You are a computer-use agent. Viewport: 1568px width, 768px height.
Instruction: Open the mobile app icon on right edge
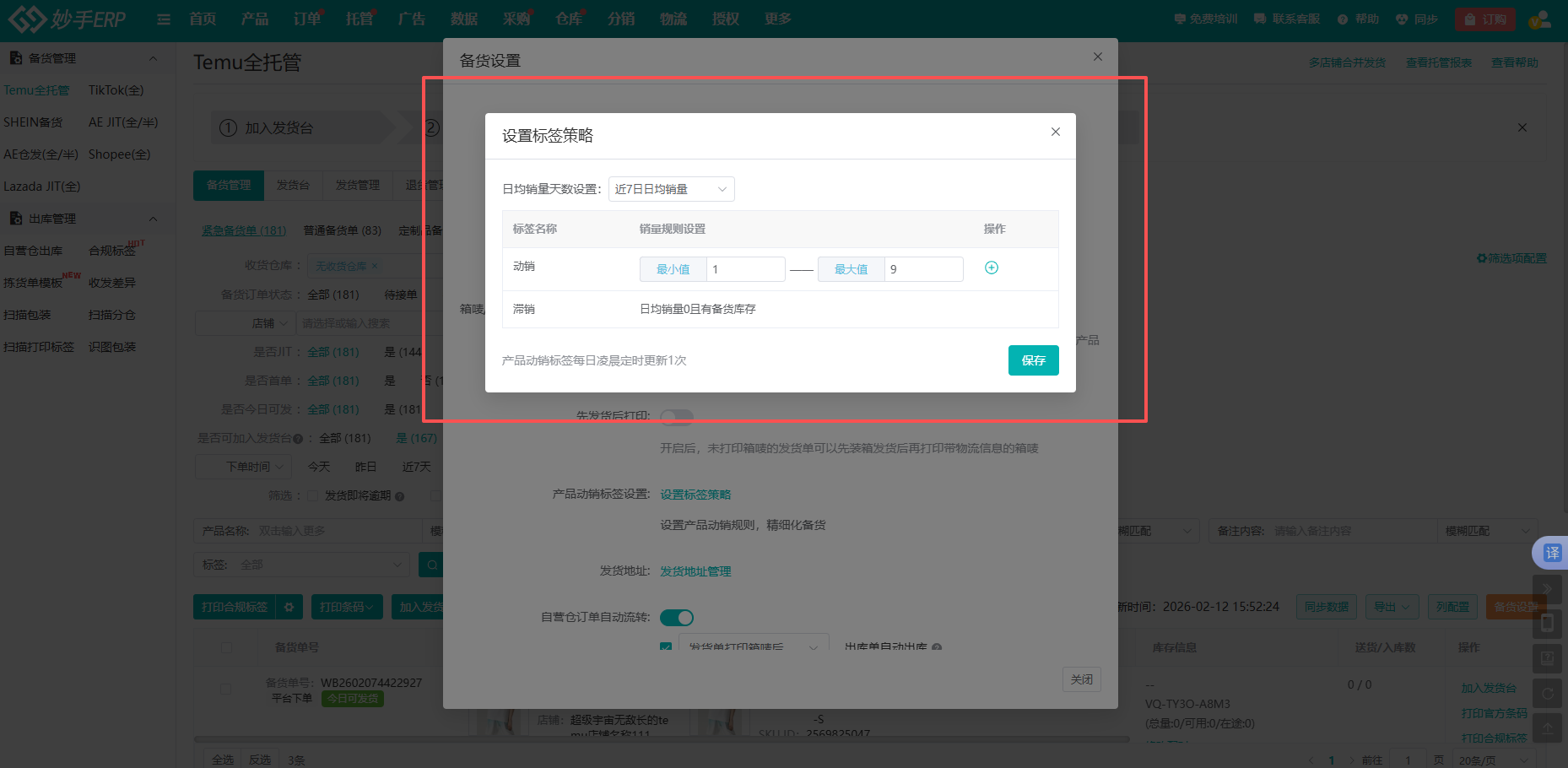click(1548, 623)
